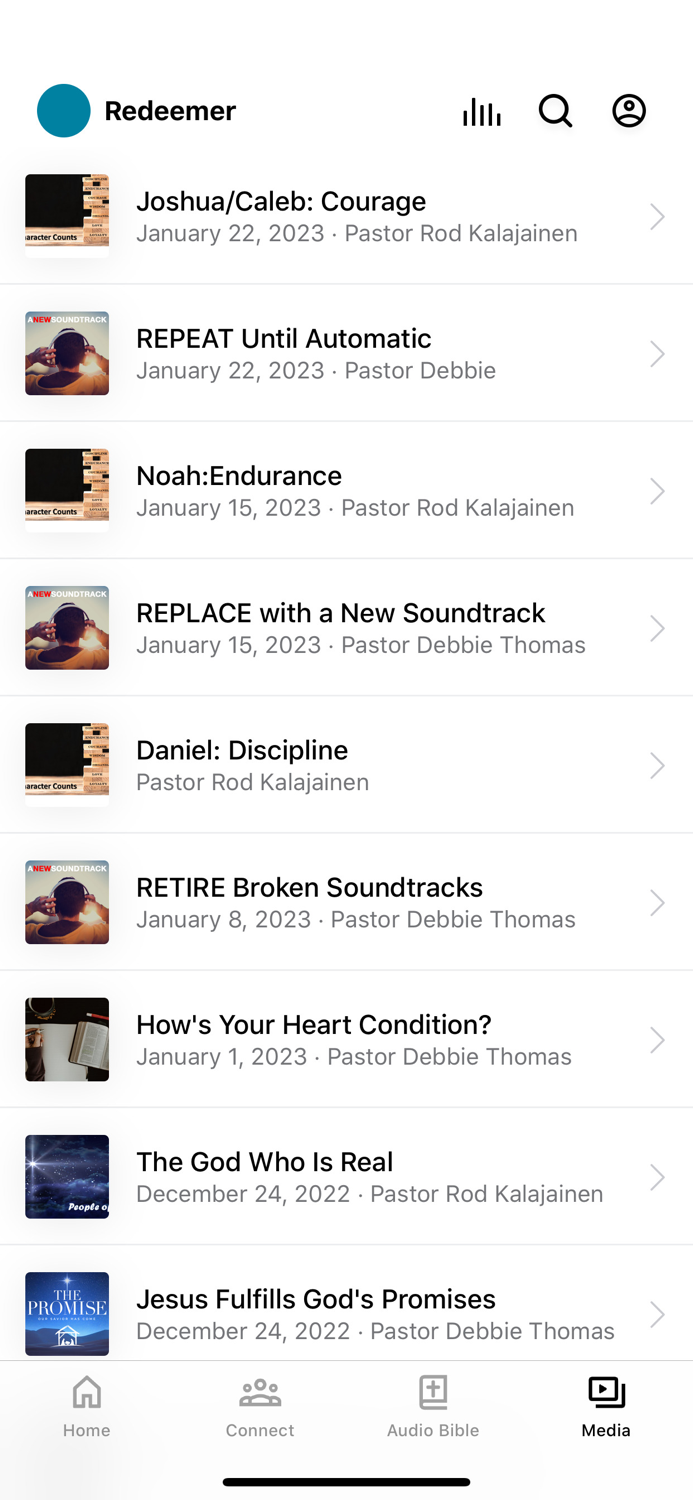Expand the Jesus Fulfills God's Promises chevron
The image size is (693, 1500).
click(657, 1314)
